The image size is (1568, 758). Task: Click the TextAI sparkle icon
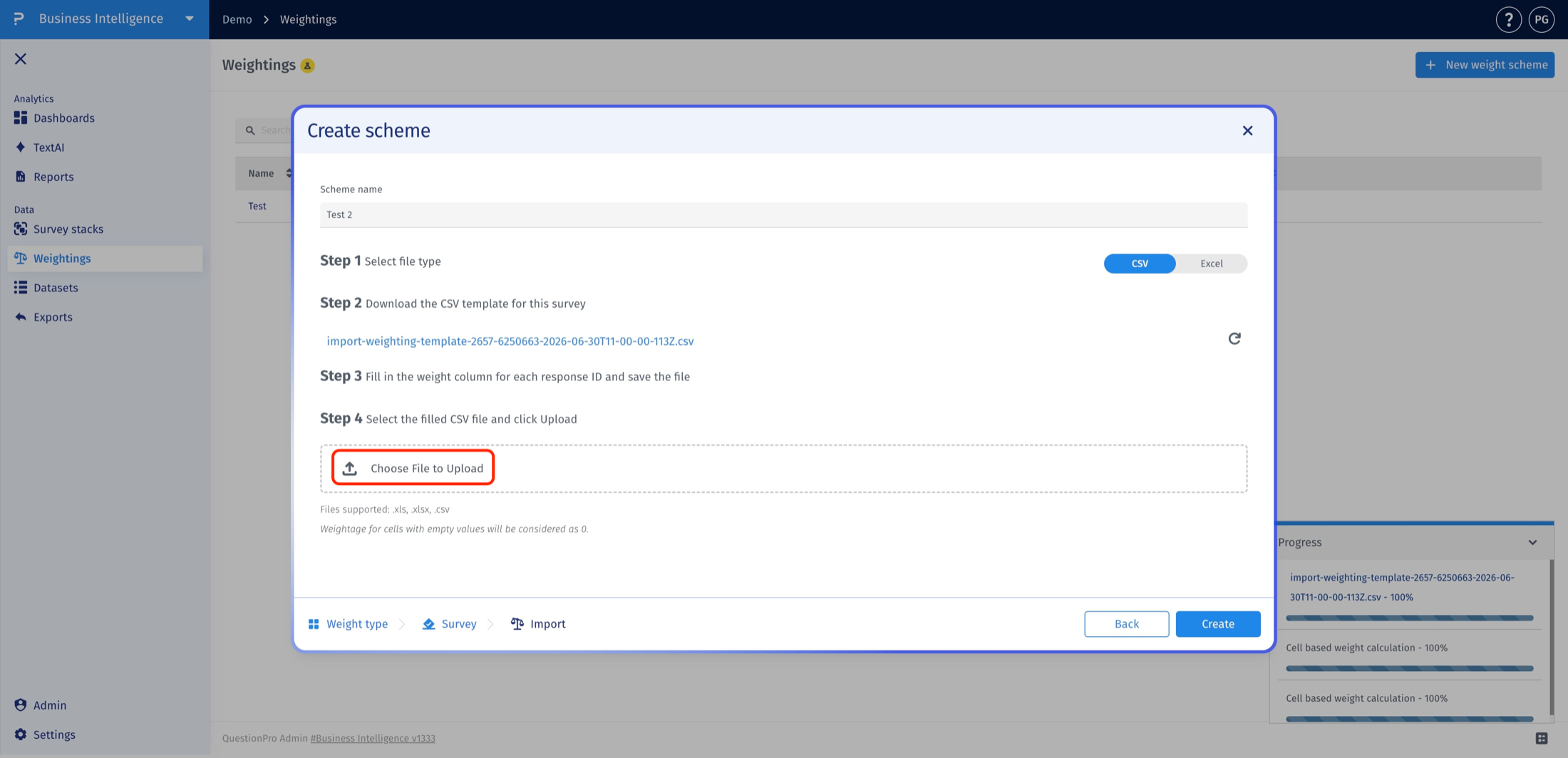[21, 147]
